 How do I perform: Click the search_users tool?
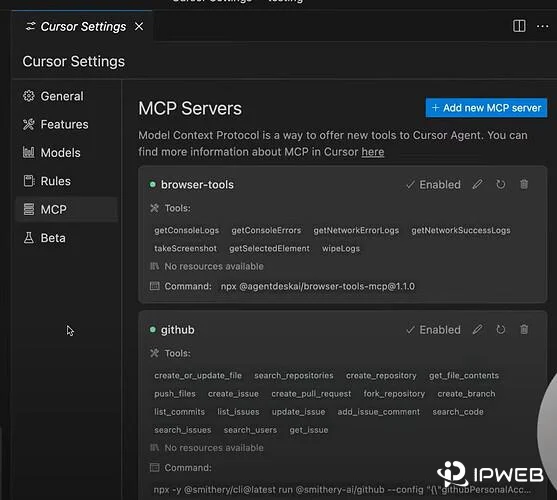(250, 430)
